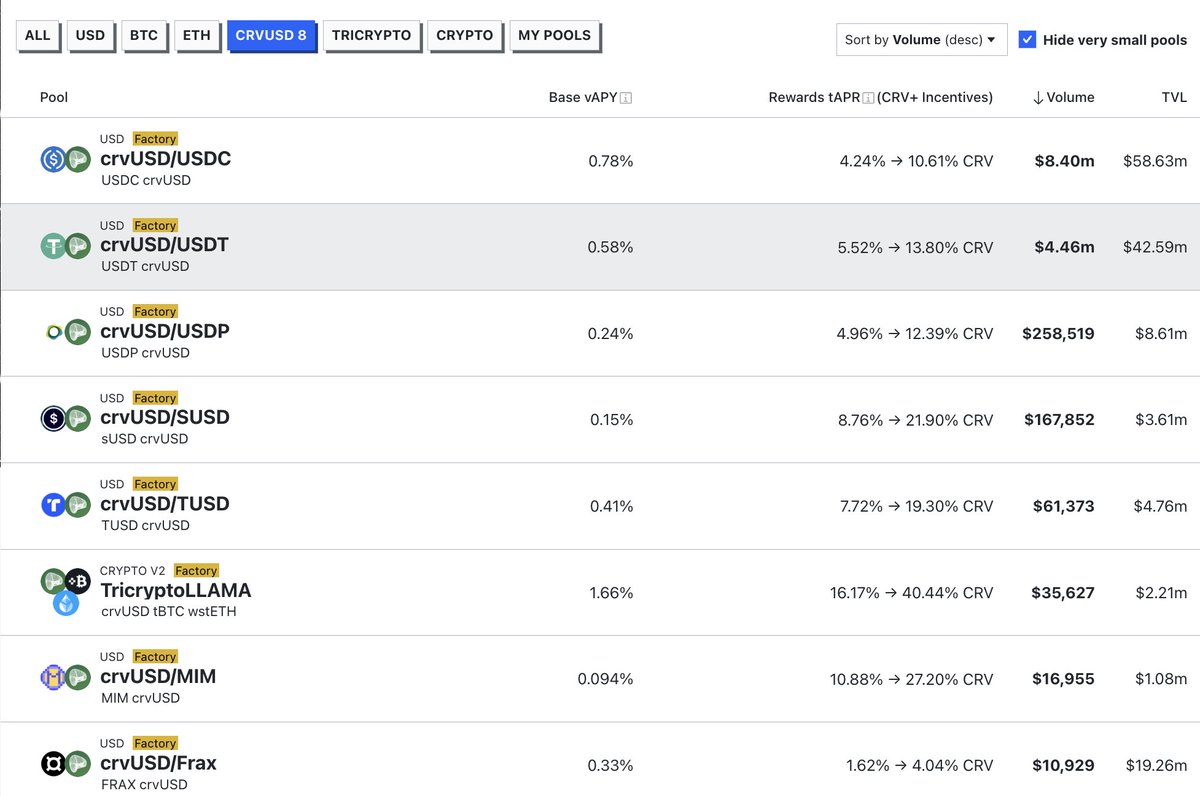Click the 1.66% base vAPY value
This screenshot has width=1200, height=796.
611,593
